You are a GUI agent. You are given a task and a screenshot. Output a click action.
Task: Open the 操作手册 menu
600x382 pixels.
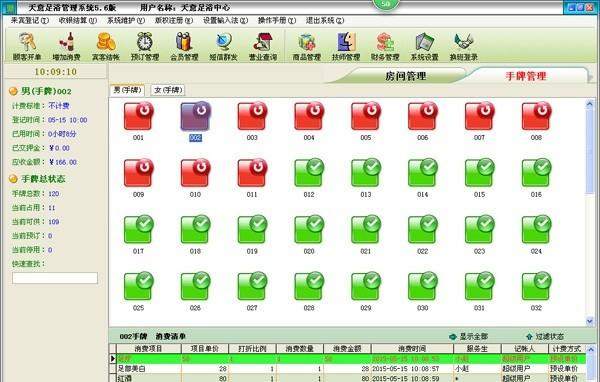(277, 21)
